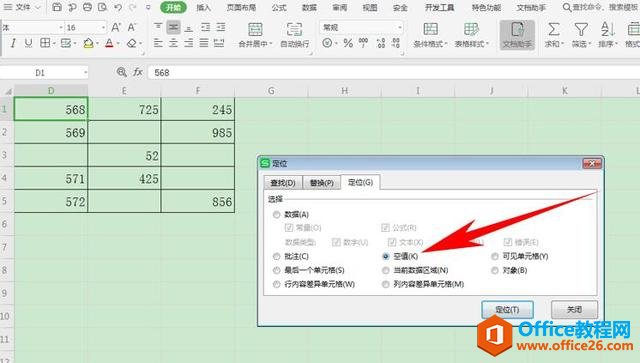Select cell containing 985
This screenshot has width=640, height=363.
coord(198,132)
